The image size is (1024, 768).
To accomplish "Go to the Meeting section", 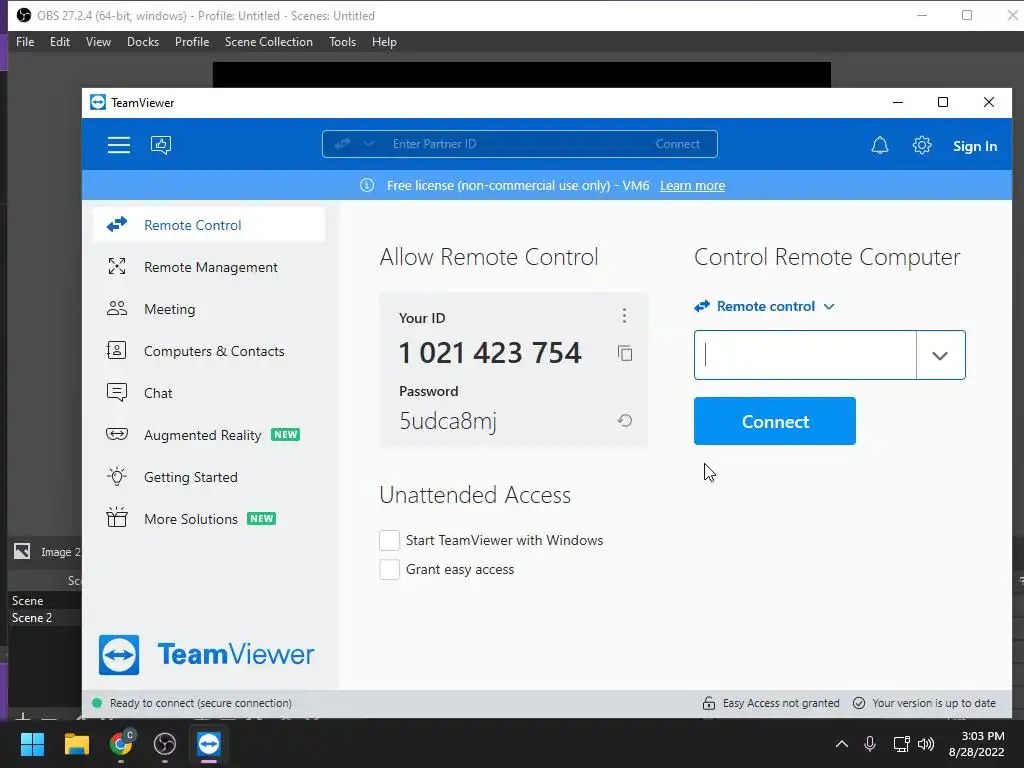I will coord(210,309).
